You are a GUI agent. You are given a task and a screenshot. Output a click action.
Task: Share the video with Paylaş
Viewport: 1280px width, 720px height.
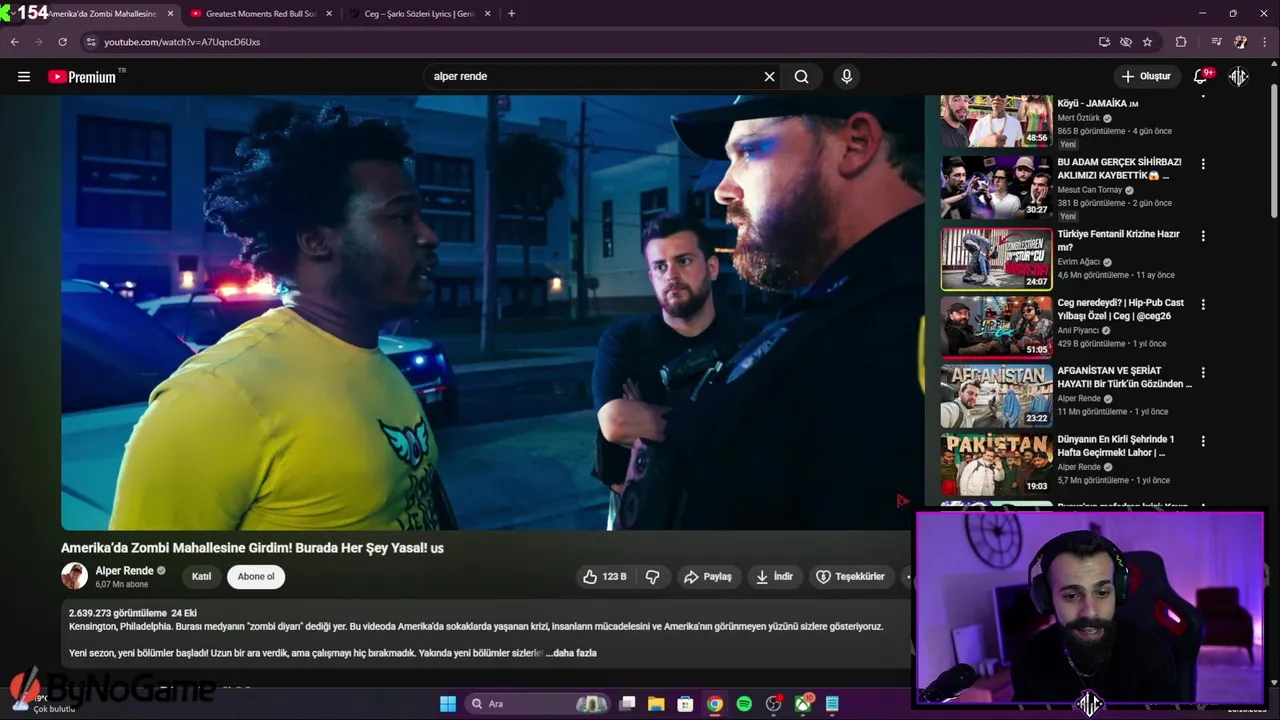click(x=708, y=576)
